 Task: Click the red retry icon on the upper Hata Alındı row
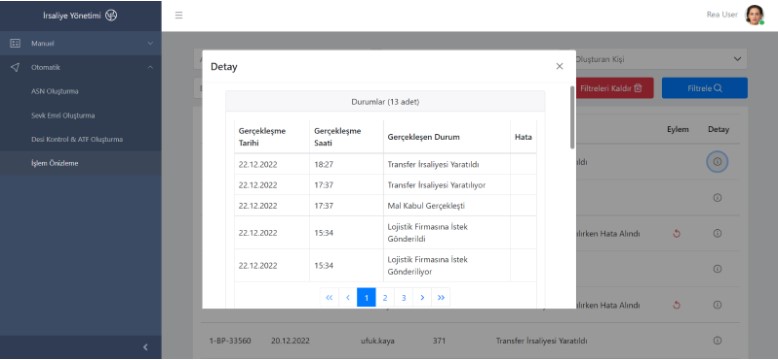coord(677,233)
